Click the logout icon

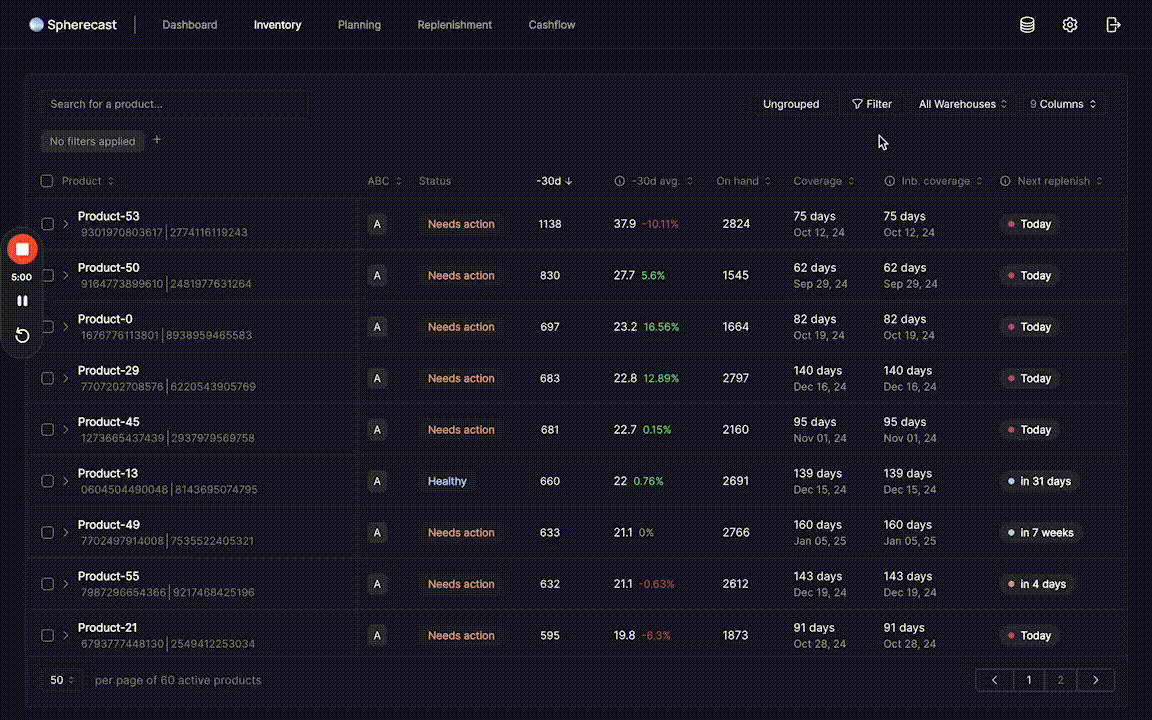point(1113,25)
